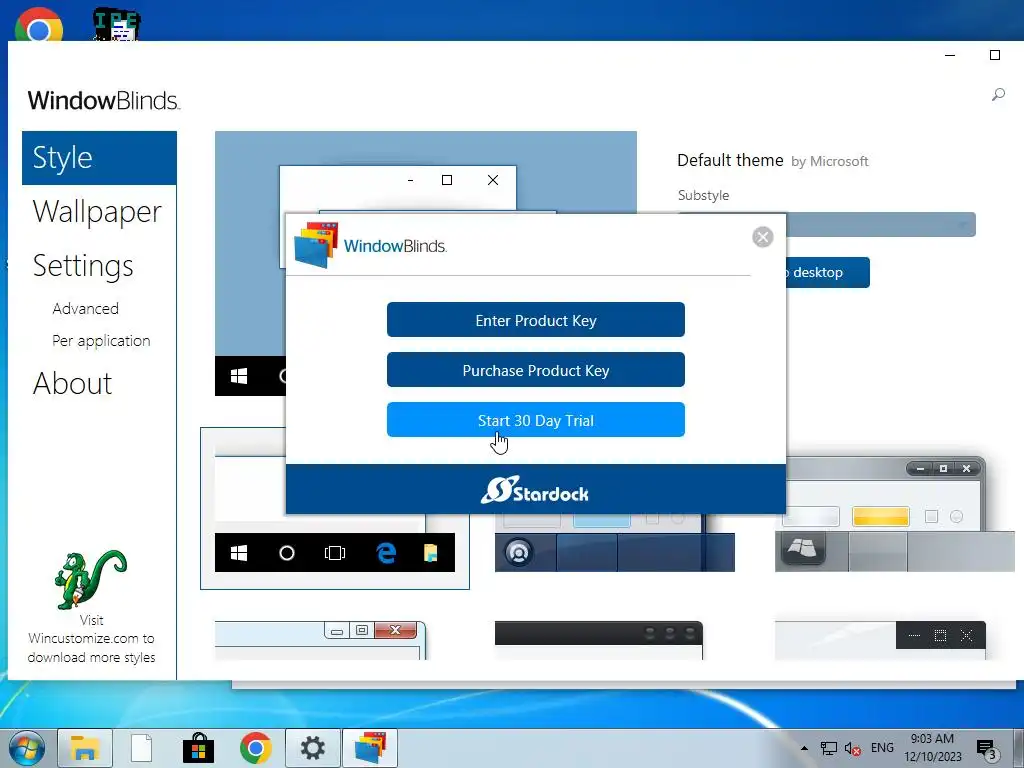Image resolution: width=1024 pixels, height=768 pixels.
Task: Minimize the WindowBlinds main window
Action: 950,56
